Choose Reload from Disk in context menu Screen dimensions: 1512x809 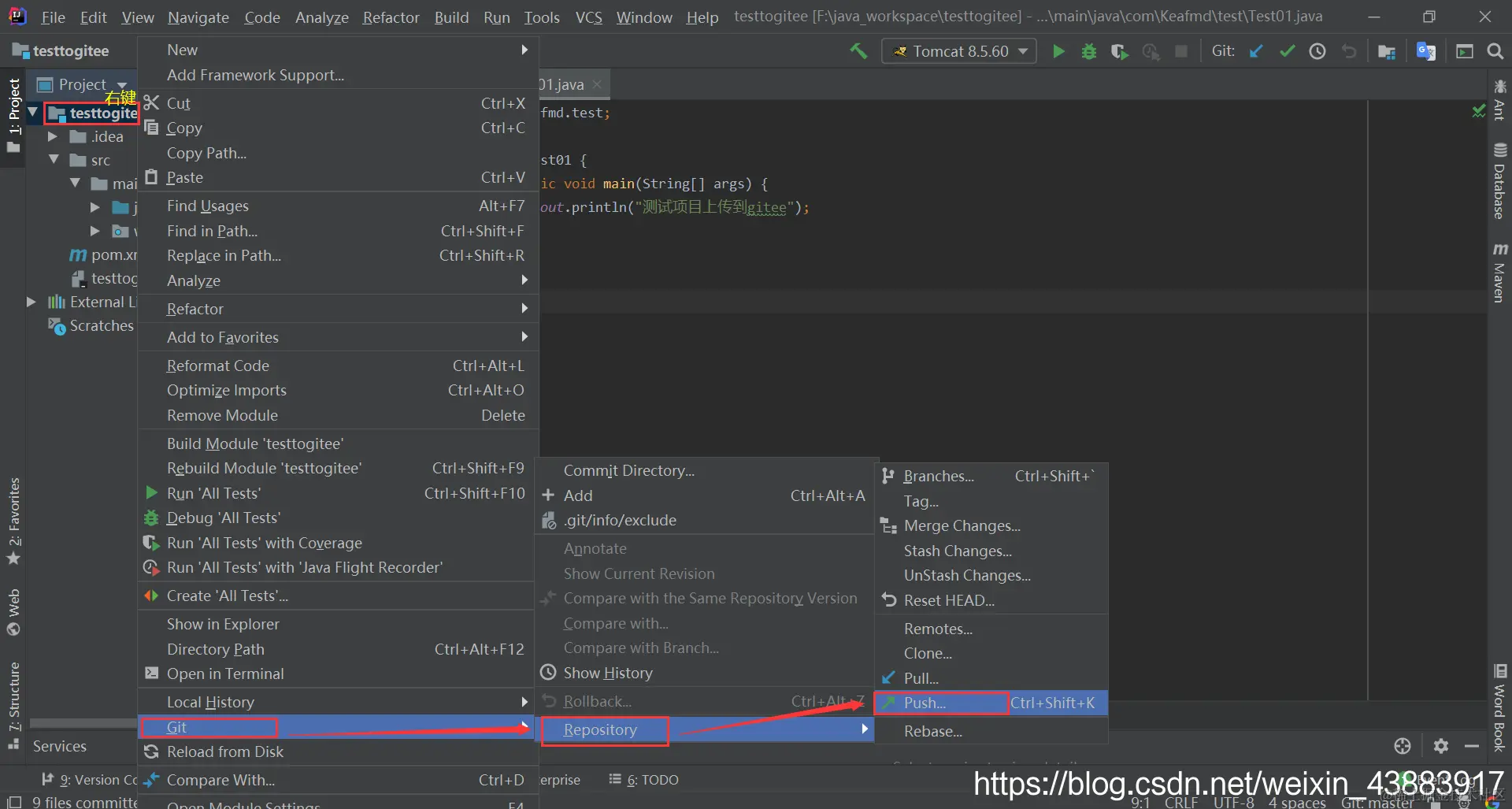click(338, 751)
